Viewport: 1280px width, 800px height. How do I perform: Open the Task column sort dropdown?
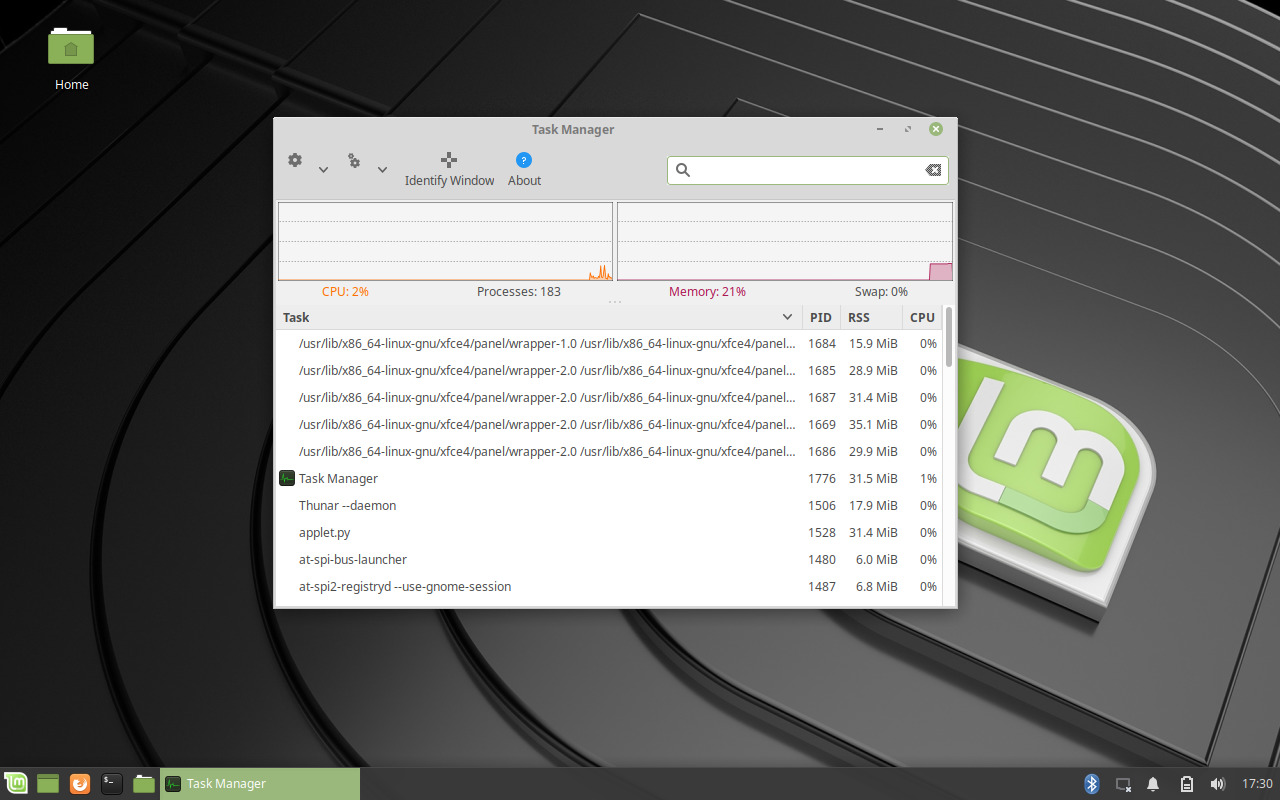pyautogui.click(x=787, y=316)
